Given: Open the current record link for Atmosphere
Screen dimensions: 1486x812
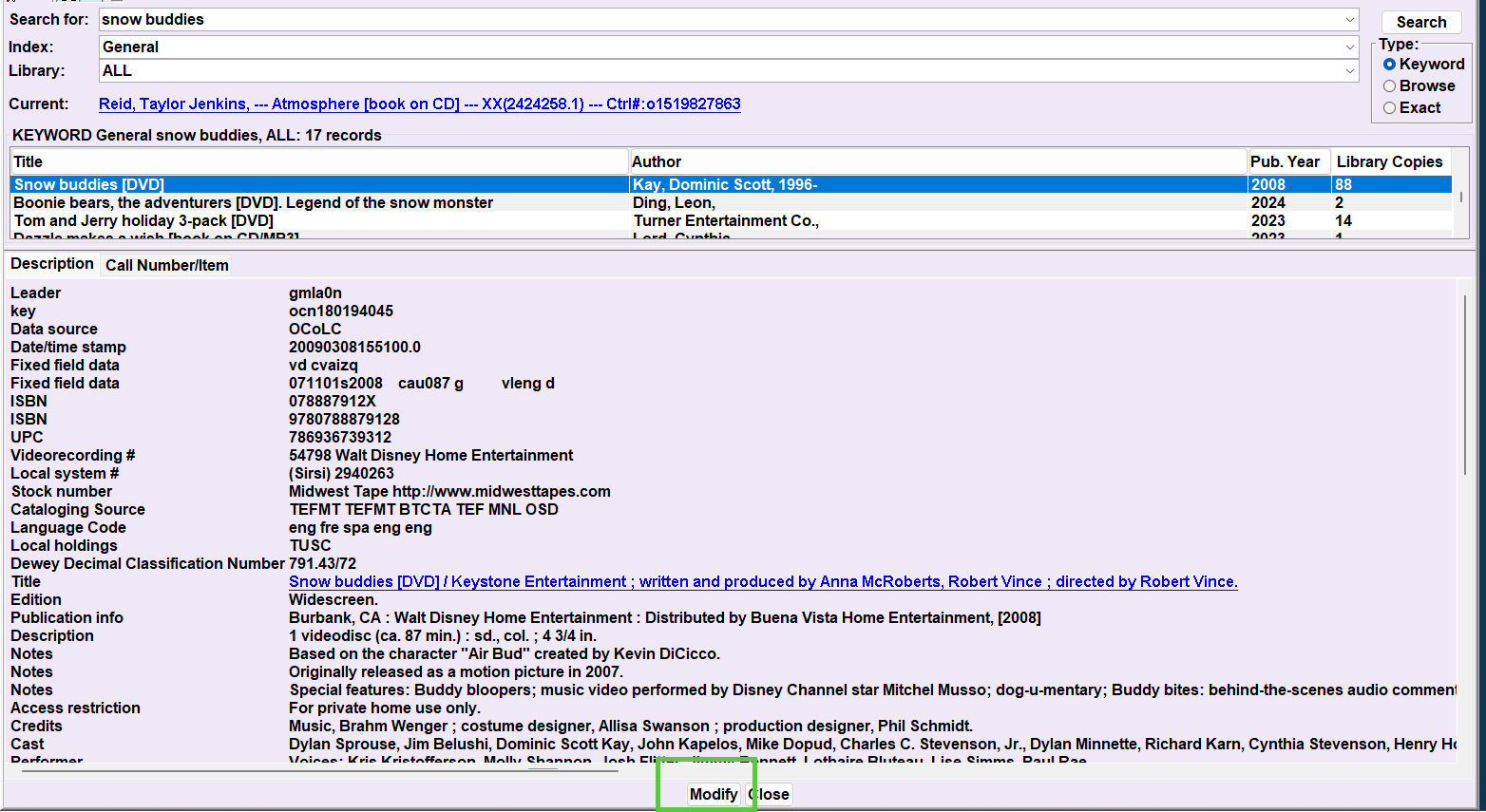Looking at the screenshot, I should pos(419,104).
